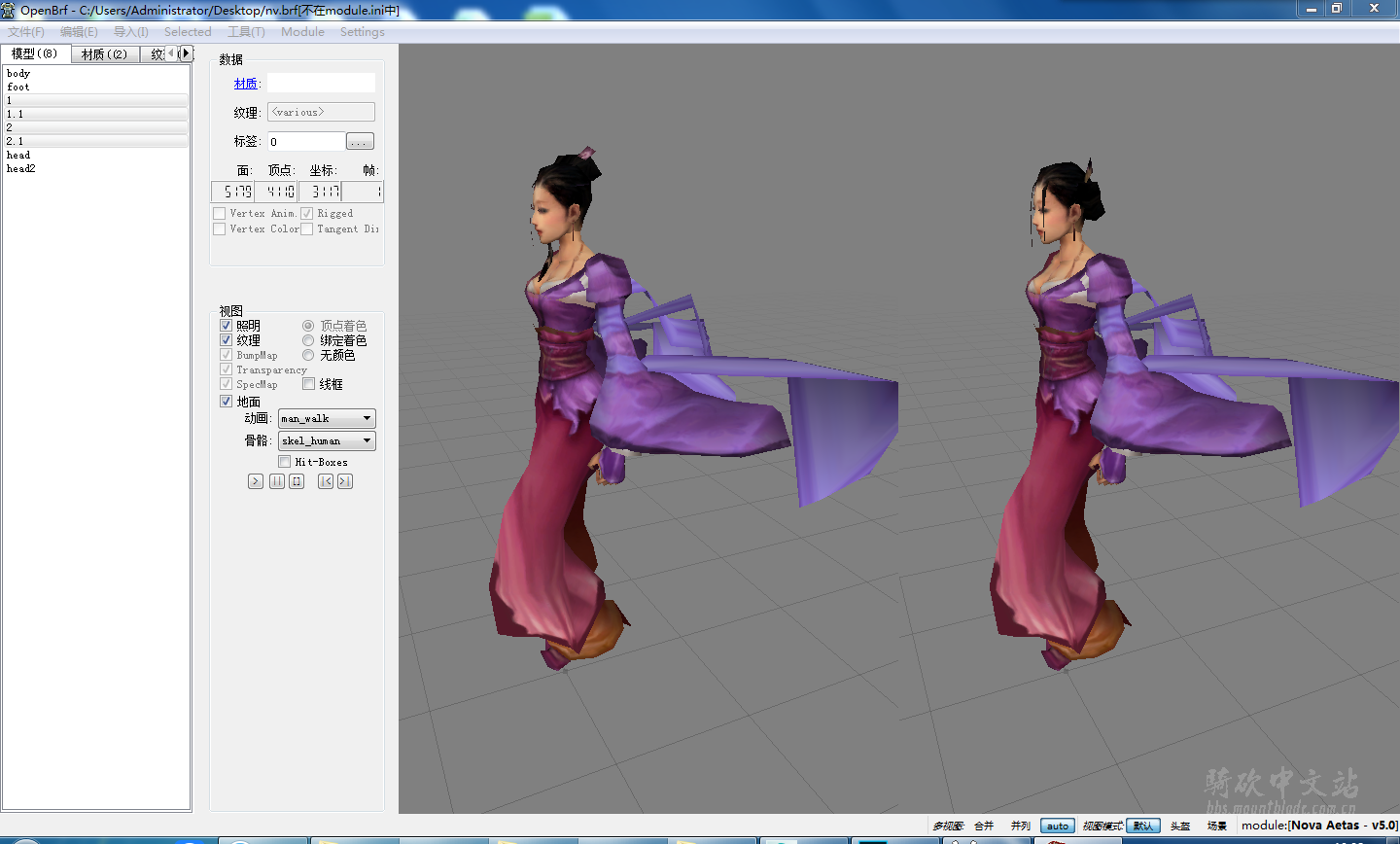Select the 'foot' mesh in list
The width and height of the screenshot is (1400, 844).
(95, 87)
